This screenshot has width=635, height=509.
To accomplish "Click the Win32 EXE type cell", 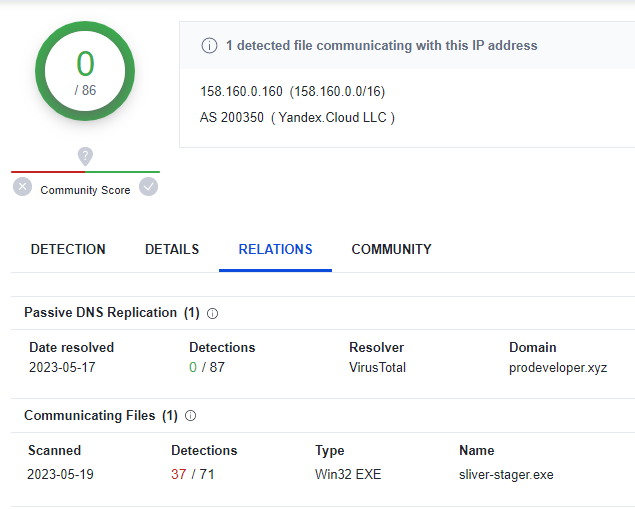I will point(348,474).
